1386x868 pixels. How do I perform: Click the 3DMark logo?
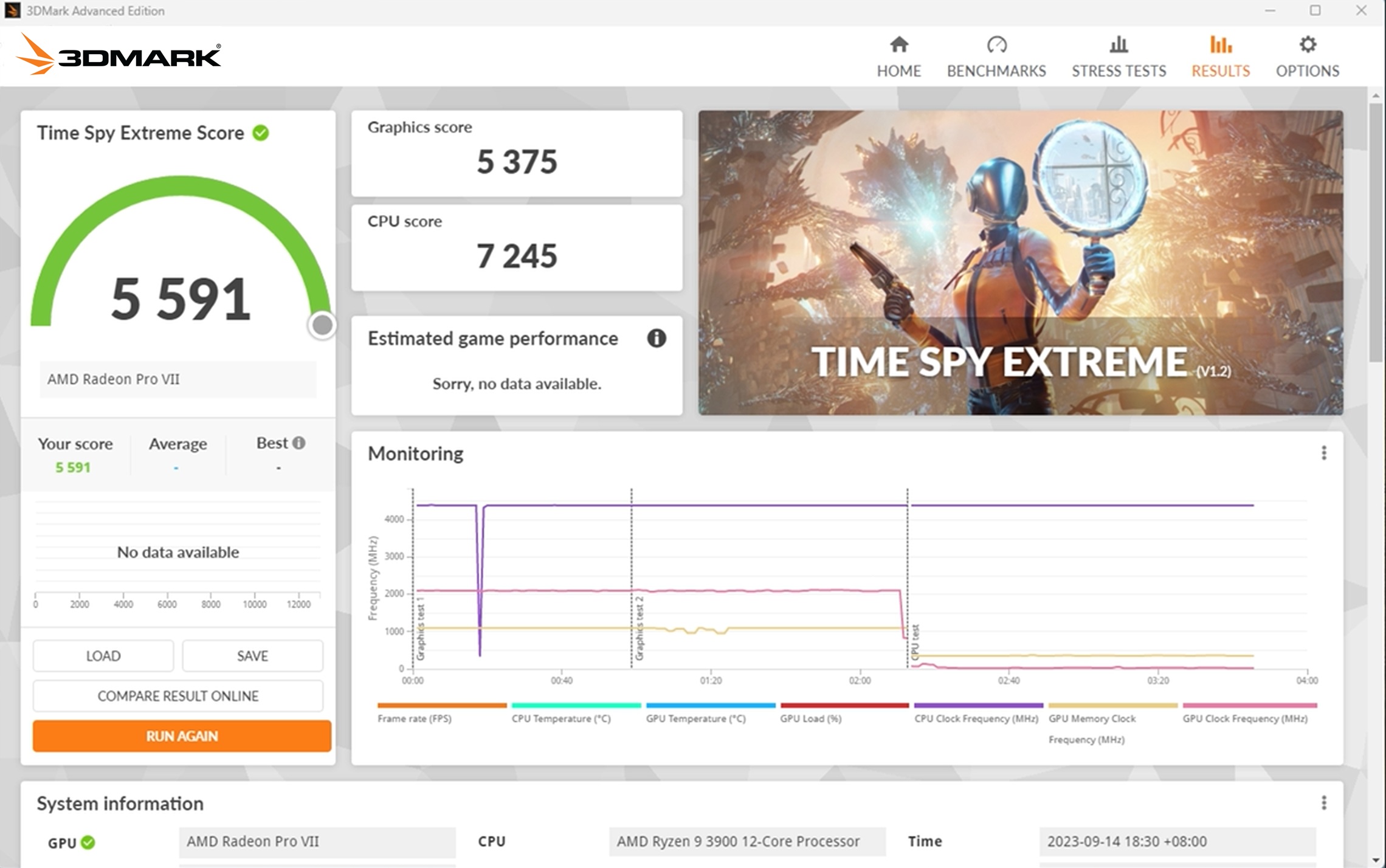[119, 55]
